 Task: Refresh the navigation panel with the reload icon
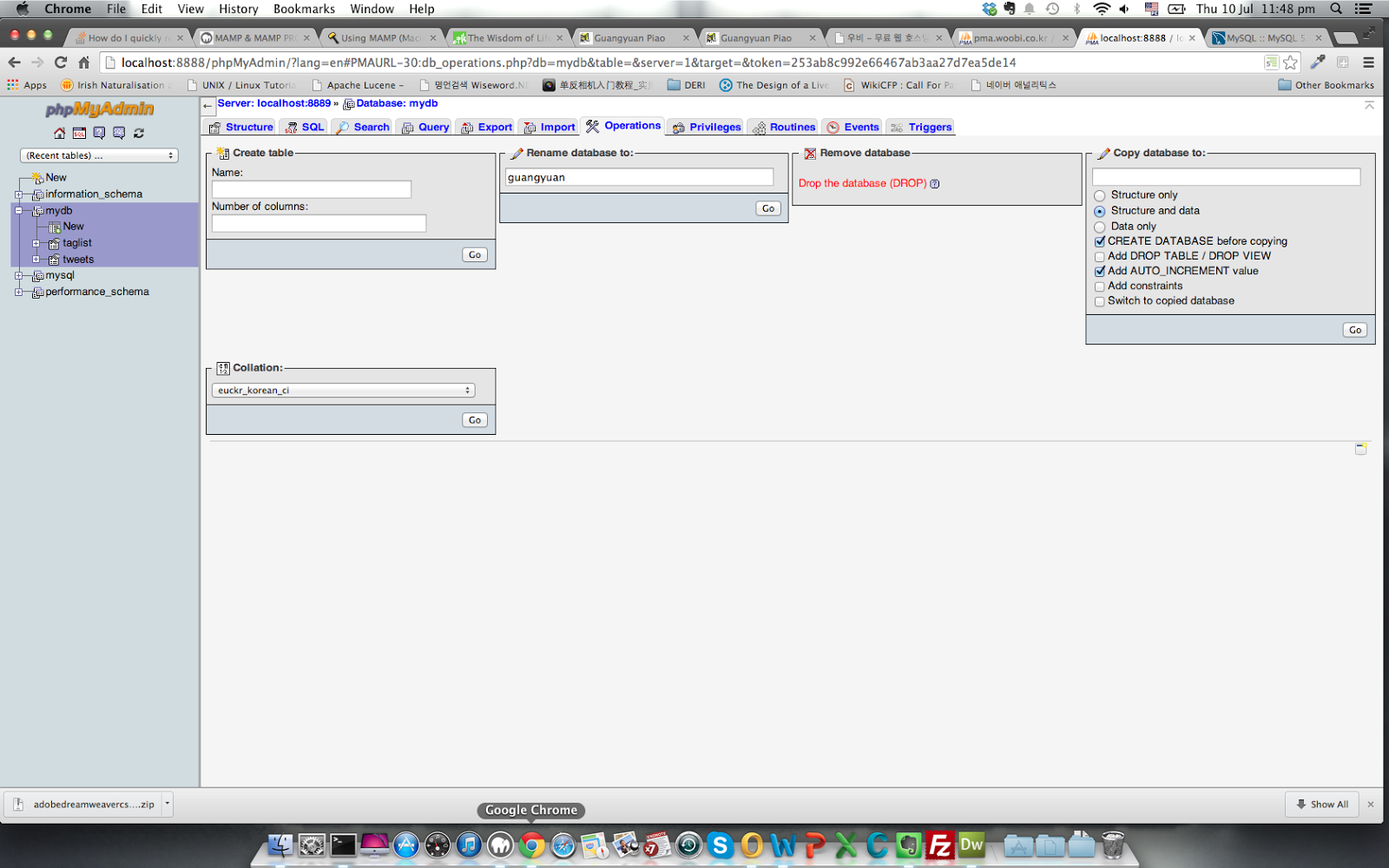click(x=139, y=133)
